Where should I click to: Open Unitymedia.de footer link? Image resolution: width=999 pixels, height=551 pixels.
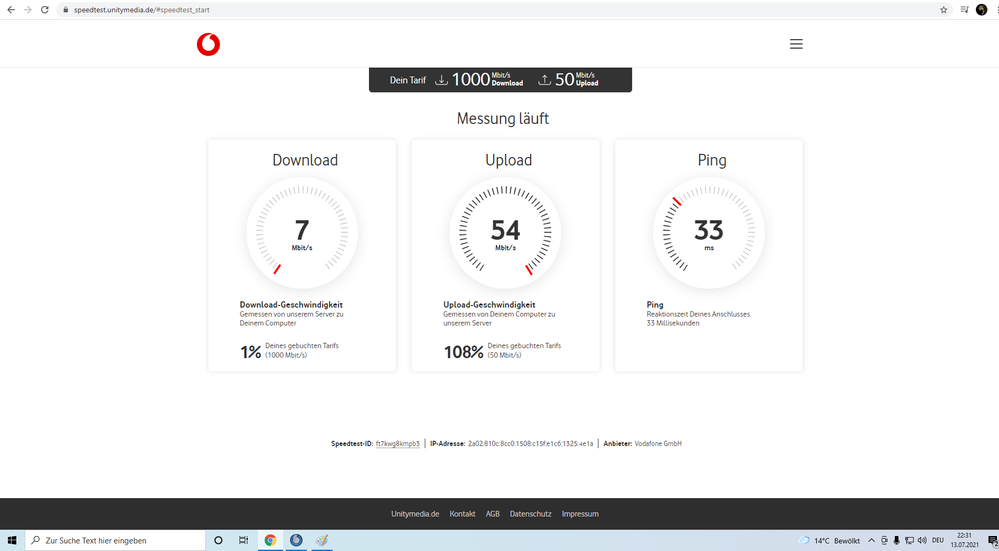click(415, 514)
